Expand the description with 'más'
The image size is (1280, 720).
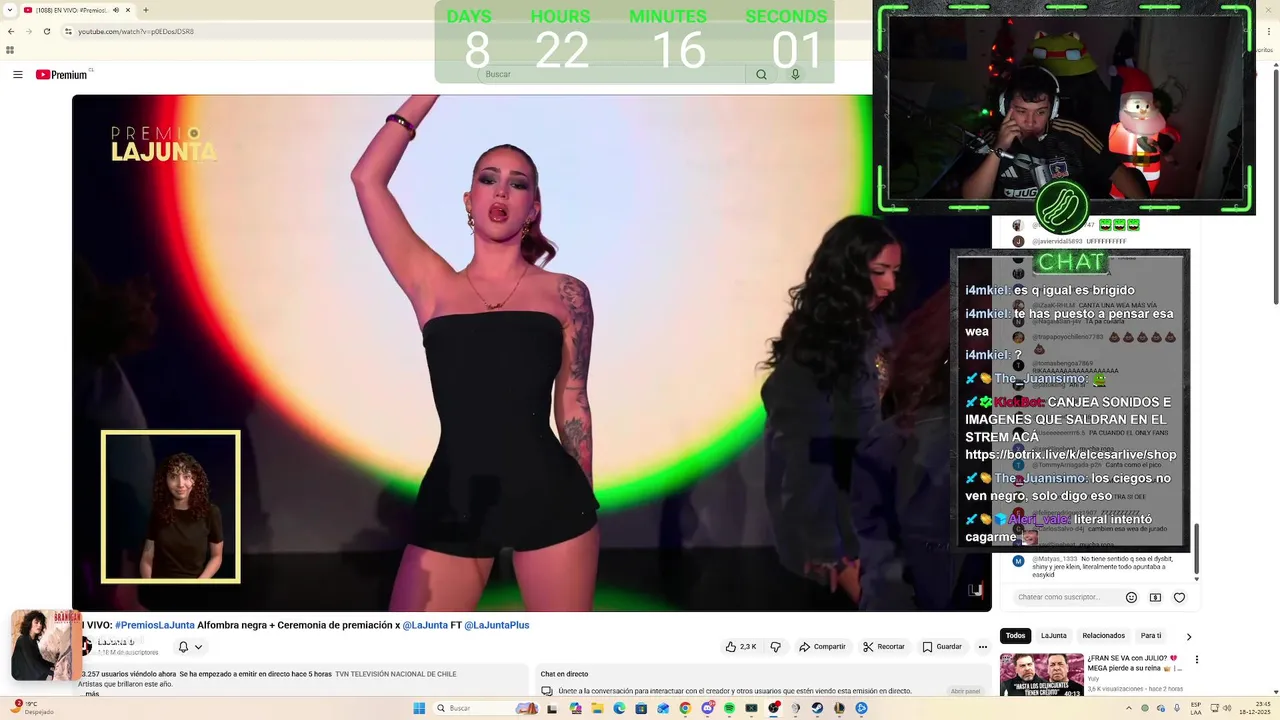tap(92, 693)
